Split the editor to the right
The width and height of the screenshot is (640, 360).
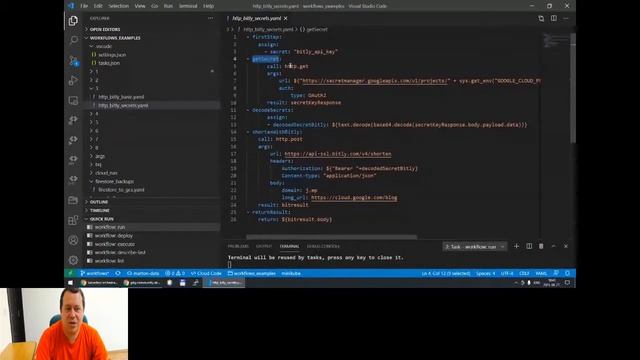tap(553, 18)
